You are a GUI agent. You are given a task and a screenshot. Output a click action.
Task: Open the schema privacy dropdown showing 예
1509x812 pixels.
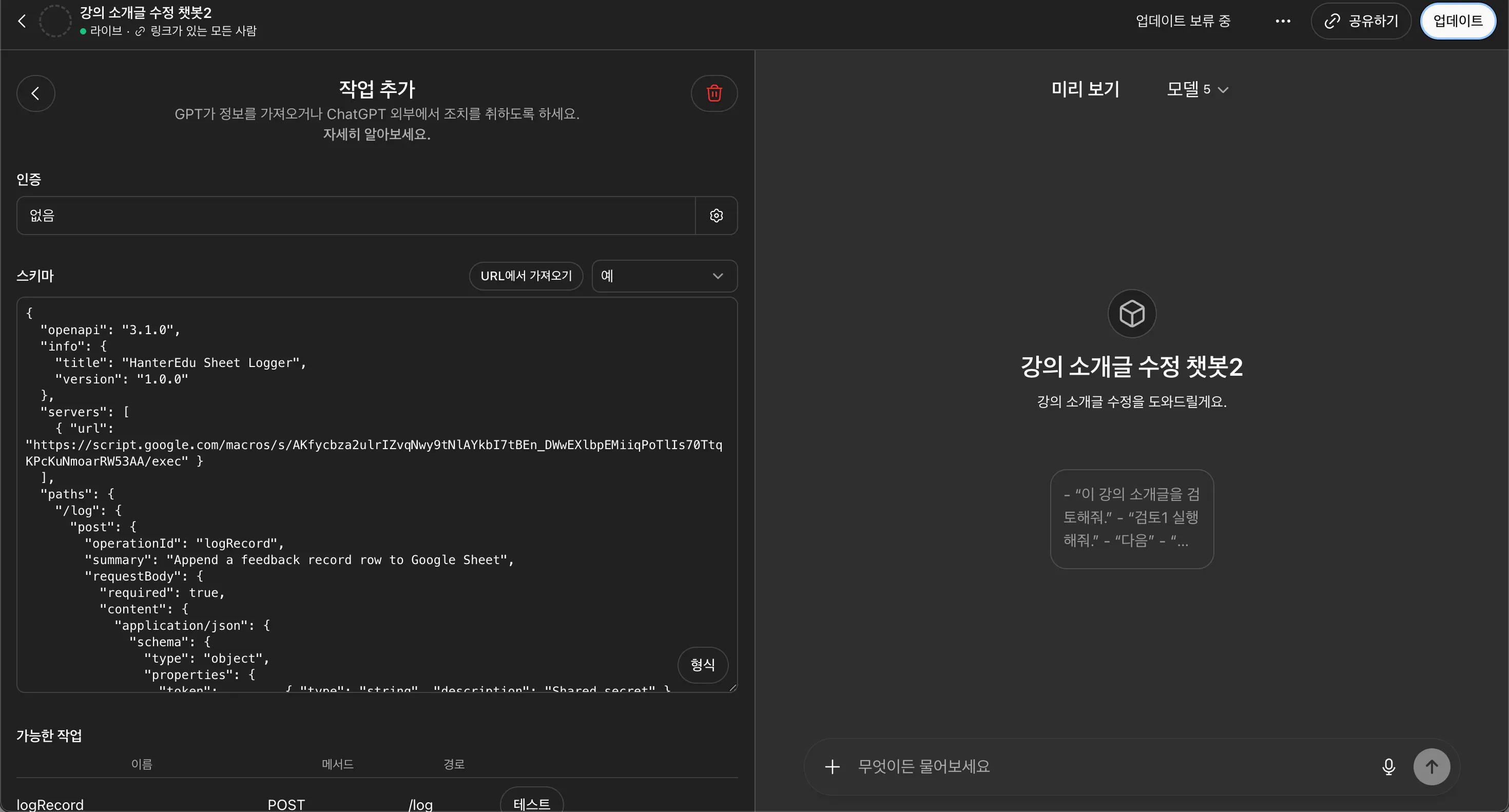664,275
